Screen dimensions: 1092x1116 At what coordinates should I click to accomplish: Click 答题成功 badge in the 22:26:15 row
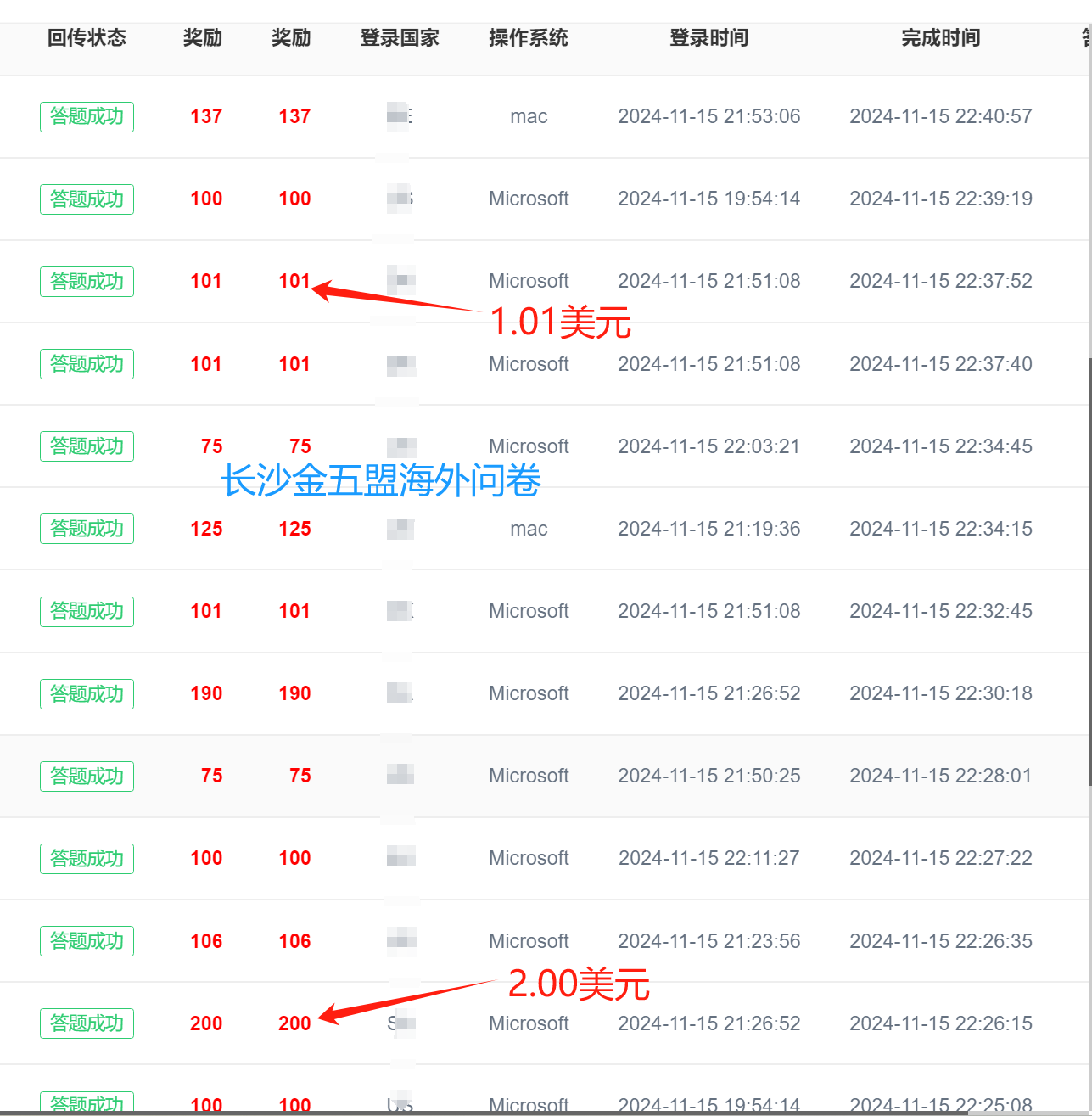point(87,1023)
